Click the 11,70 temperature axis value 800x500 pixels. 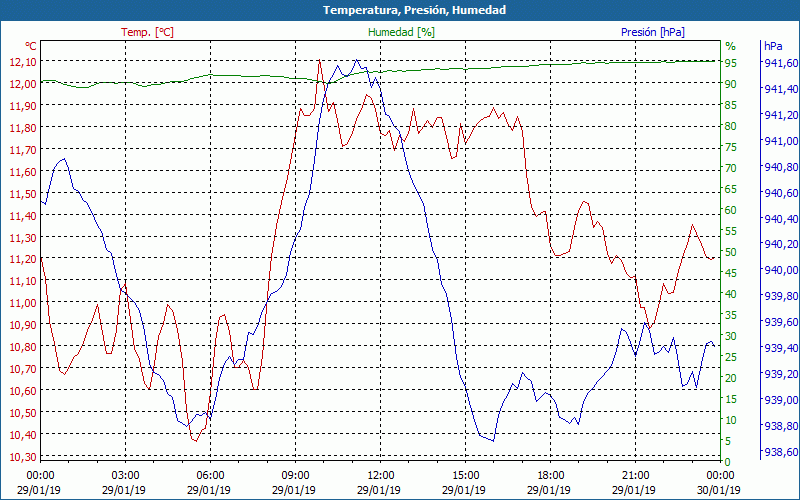pyautogui.click(x=23, y=149)
